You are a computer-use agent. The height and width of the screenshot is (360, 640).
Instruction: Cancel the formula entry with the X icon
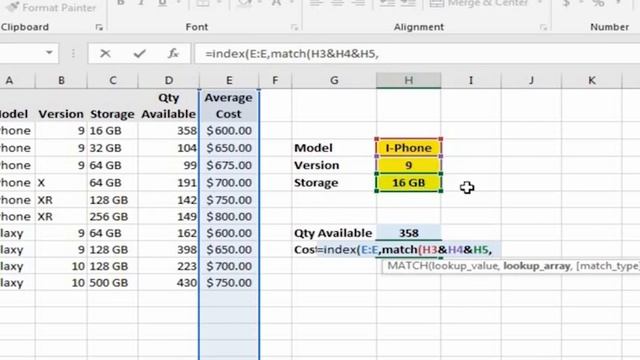point(105,53)
